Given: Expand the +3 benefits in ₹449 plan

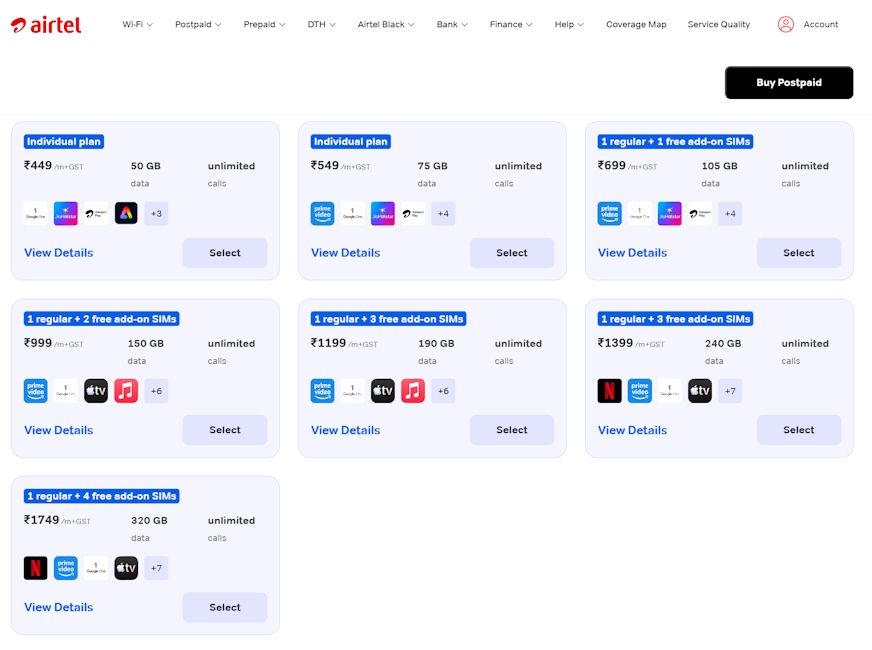Looking at the screenshot, I should click(x=156, y=213).
